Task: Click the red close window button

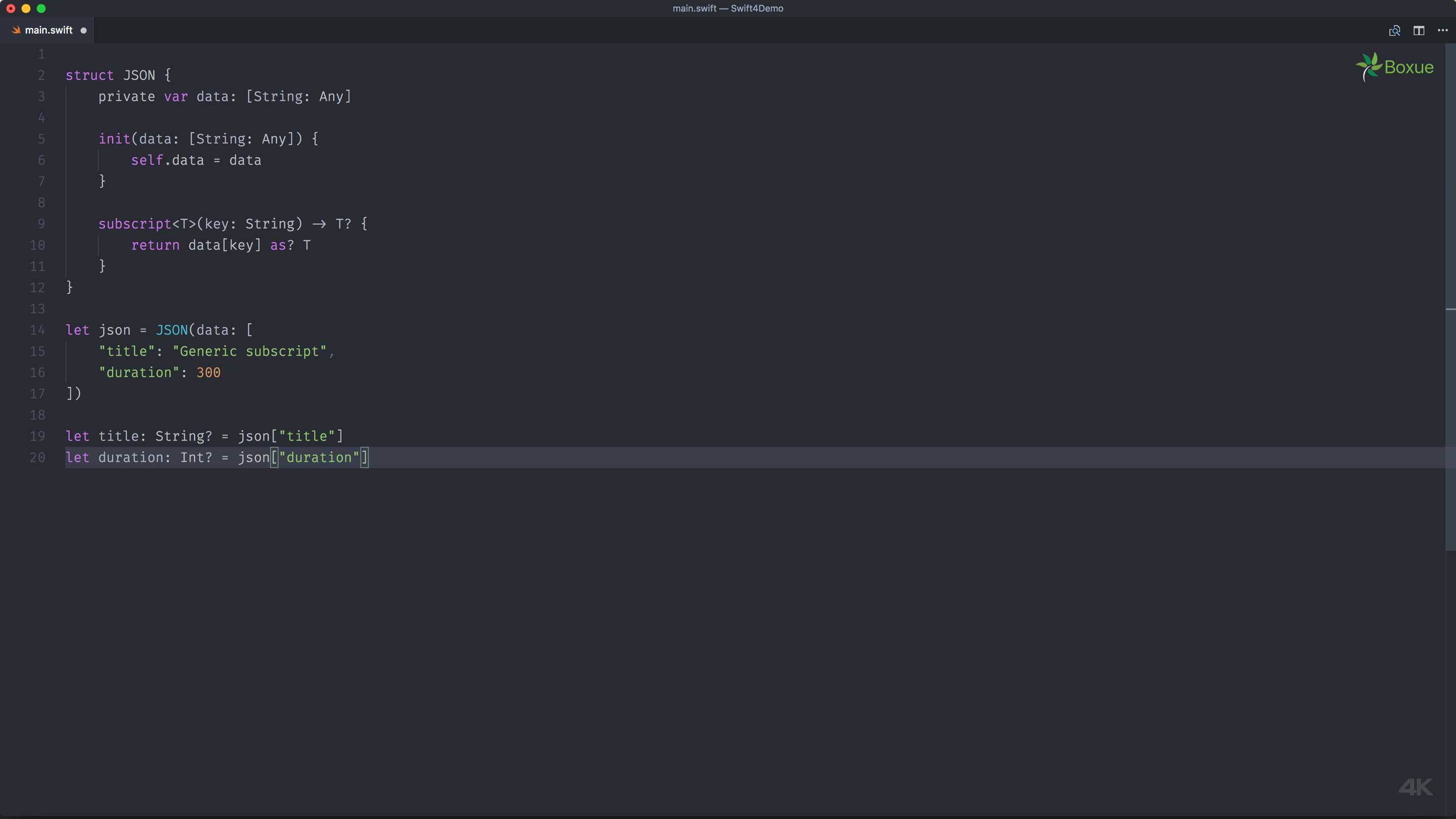Action: [x=11, y=9]
